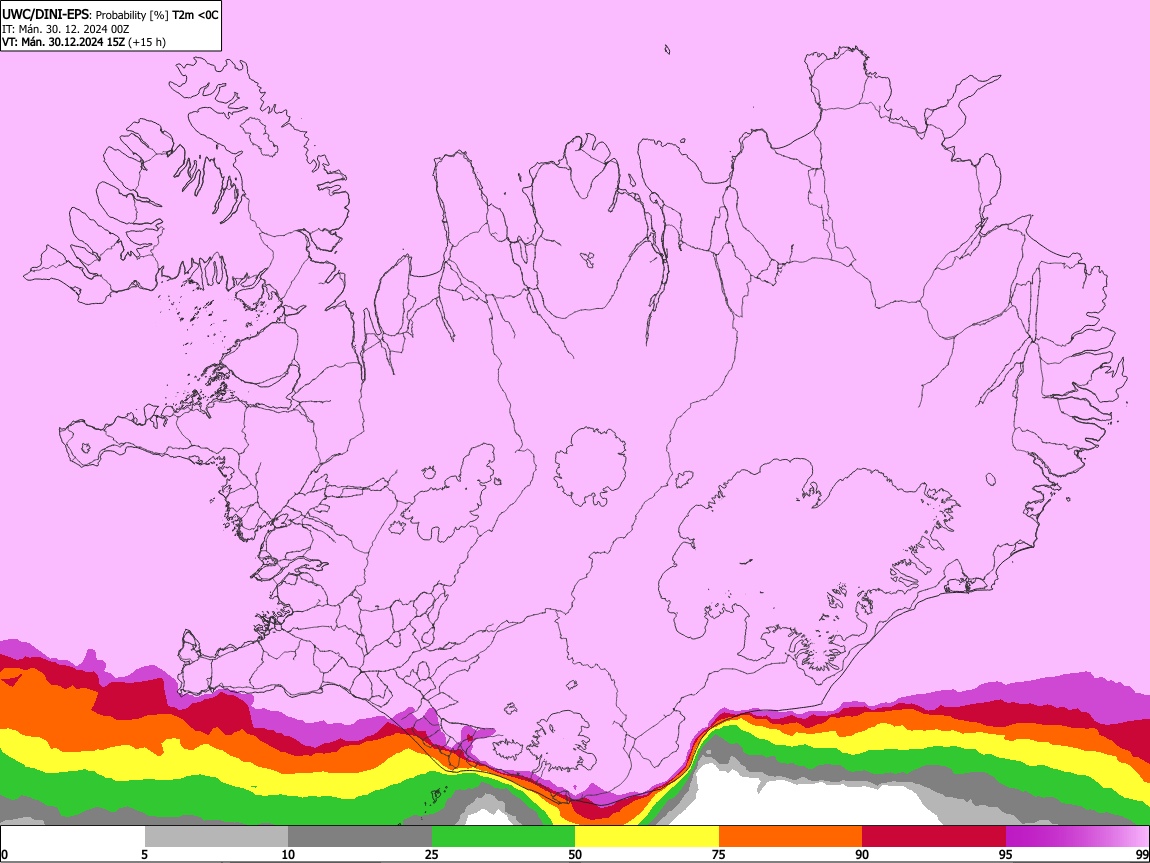
Task: Click the red 90–95% legend swatch
Action: pyautogui.click(x=934, y=837)
